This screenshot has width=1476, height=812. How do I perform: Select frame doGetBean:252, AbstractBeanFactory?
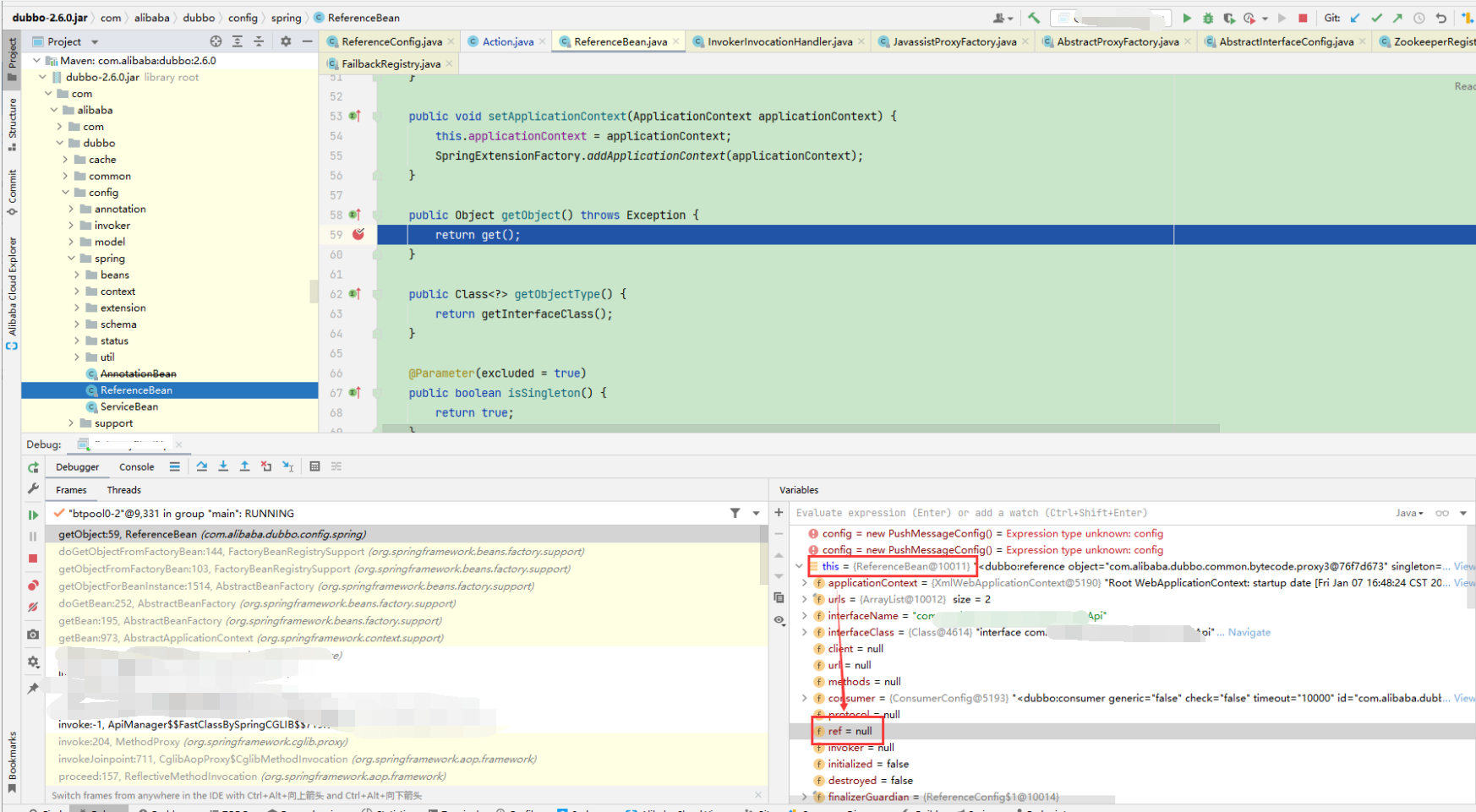(257, 603)
